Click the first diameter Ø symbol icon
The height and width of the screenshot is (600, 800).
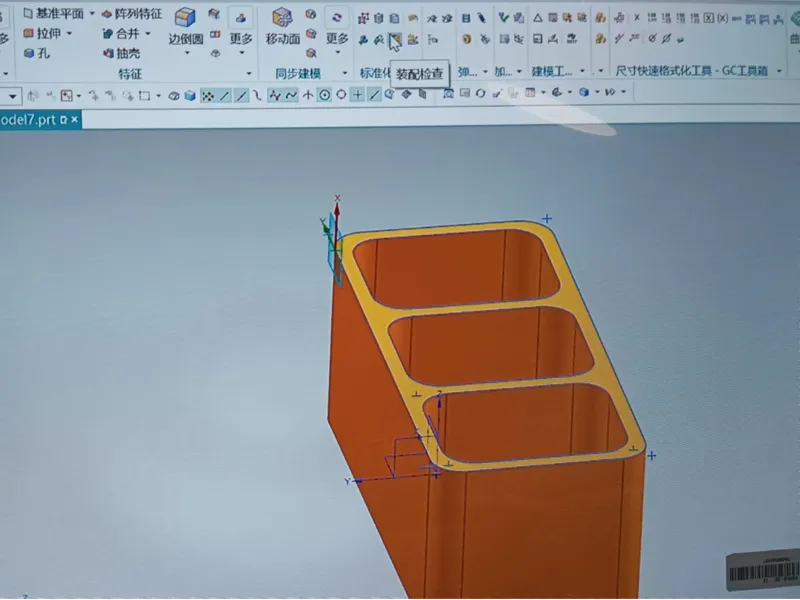pos(653,38)
